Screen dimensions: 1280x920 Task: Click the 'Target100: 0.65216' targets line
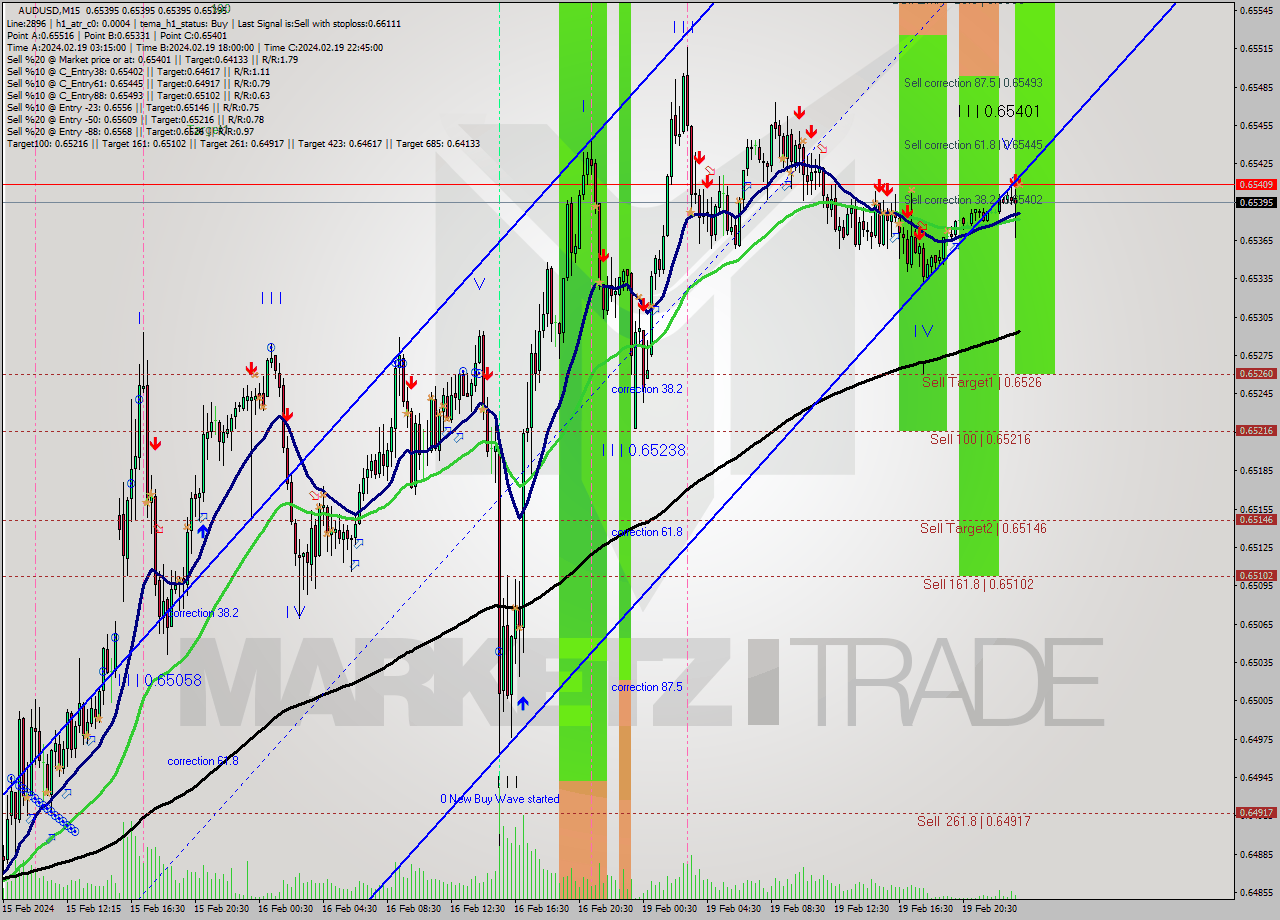coord(243,143)
